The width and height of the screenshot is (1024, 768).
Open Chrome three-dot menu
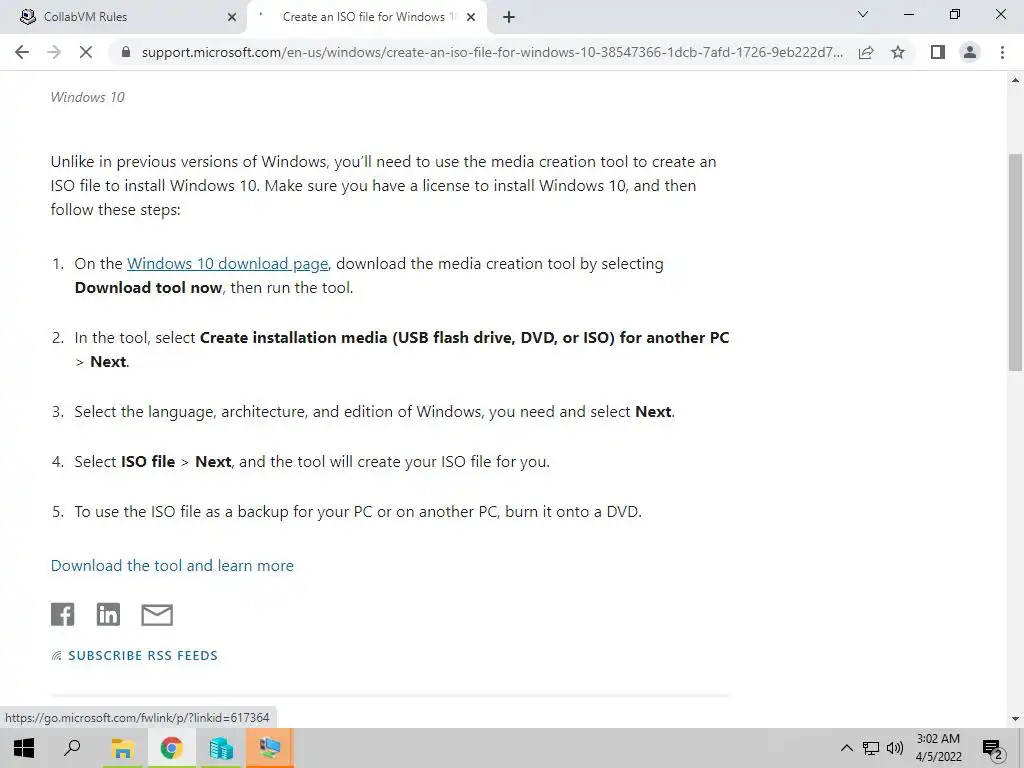(1002, 52)
